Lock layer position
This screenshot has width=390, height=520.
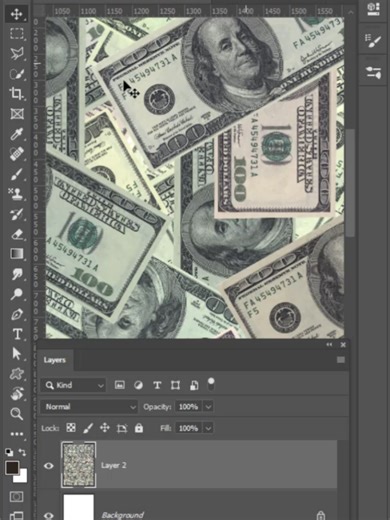(105, 428)
